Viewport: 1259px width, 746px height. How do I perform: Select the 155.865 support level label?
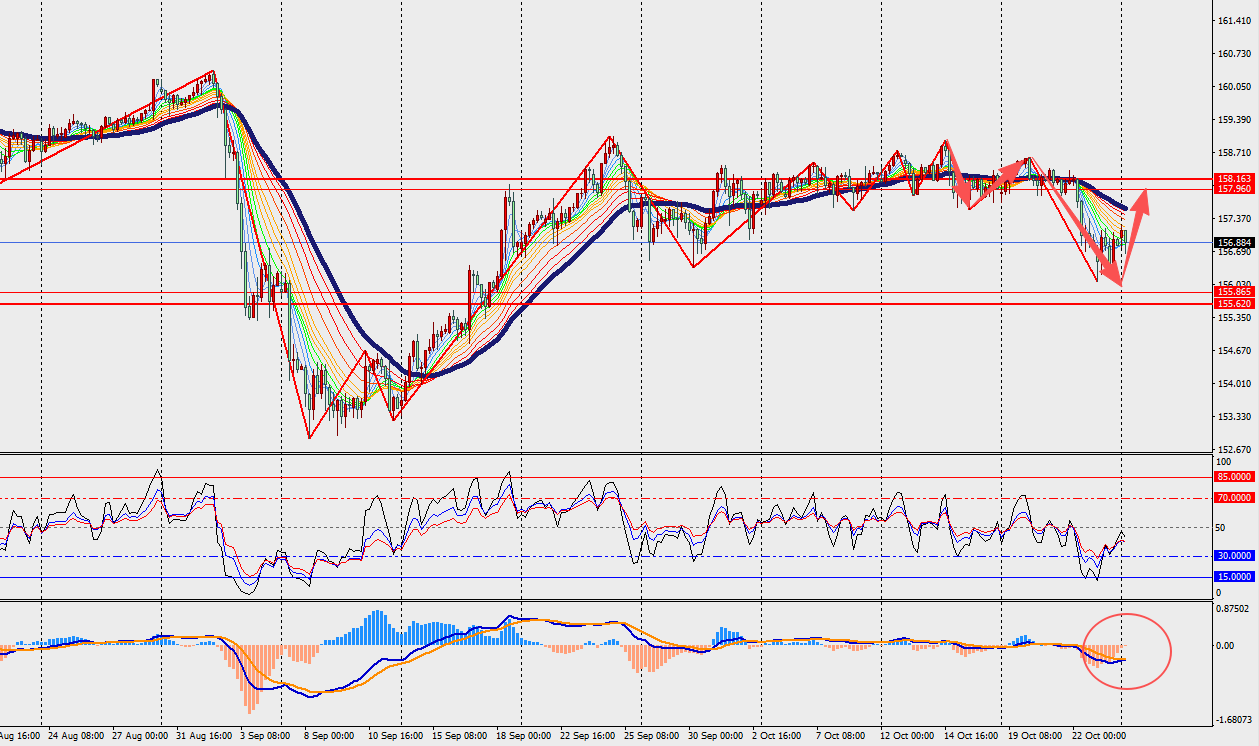pyautogui.click(x=1234, y=292)
